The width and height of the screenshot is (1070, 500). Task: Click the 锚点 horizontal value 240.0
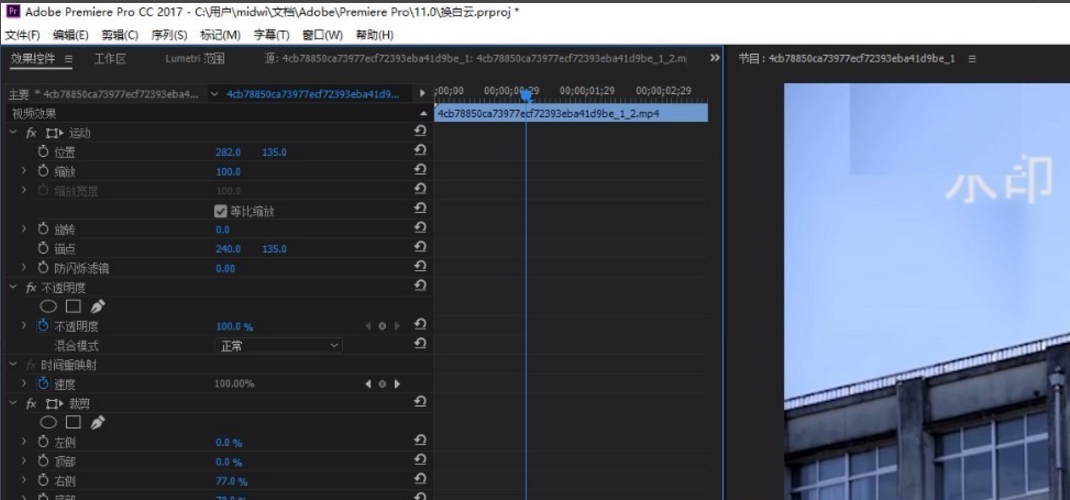[228, 249]
